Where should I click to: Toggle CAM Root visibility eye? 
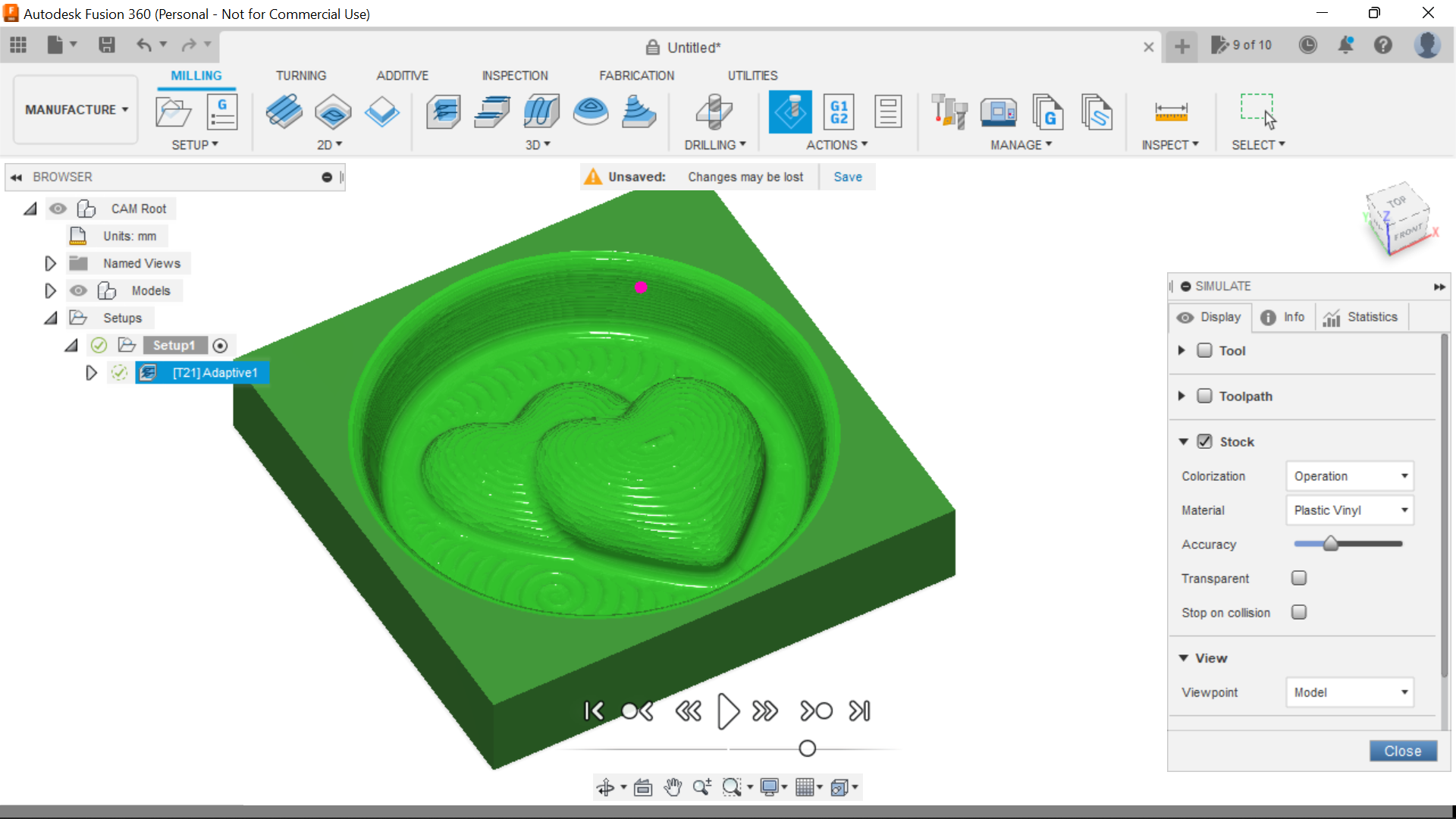click(x=58, y=209)
